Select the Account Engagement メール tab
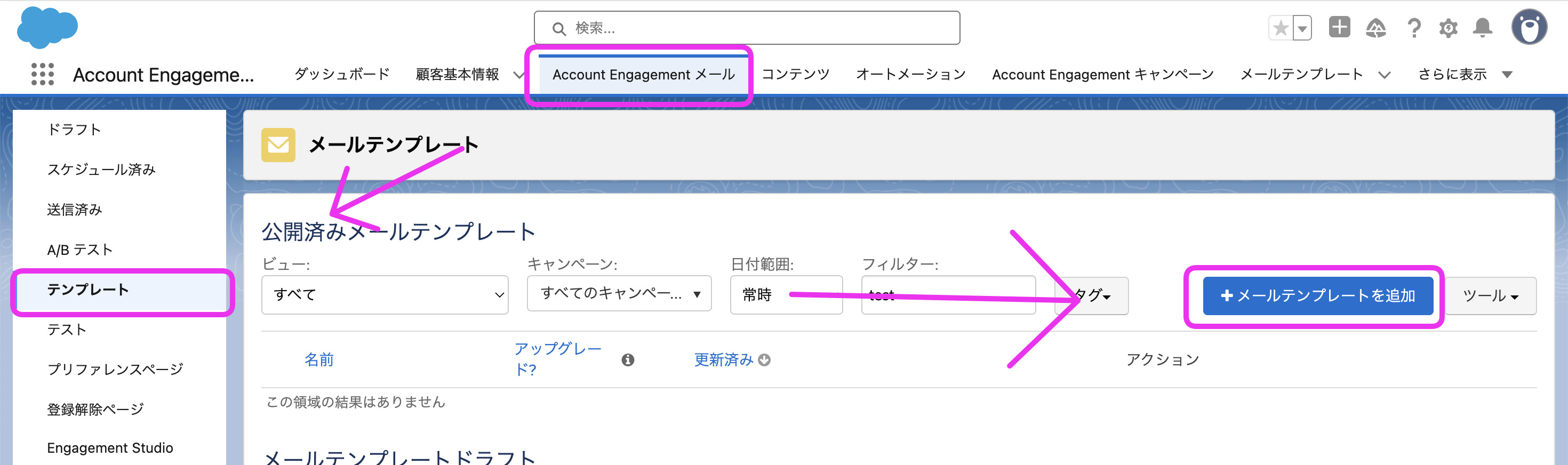Screen dimensions: 1568x465 pyautogui.click(x=643, y=74)
